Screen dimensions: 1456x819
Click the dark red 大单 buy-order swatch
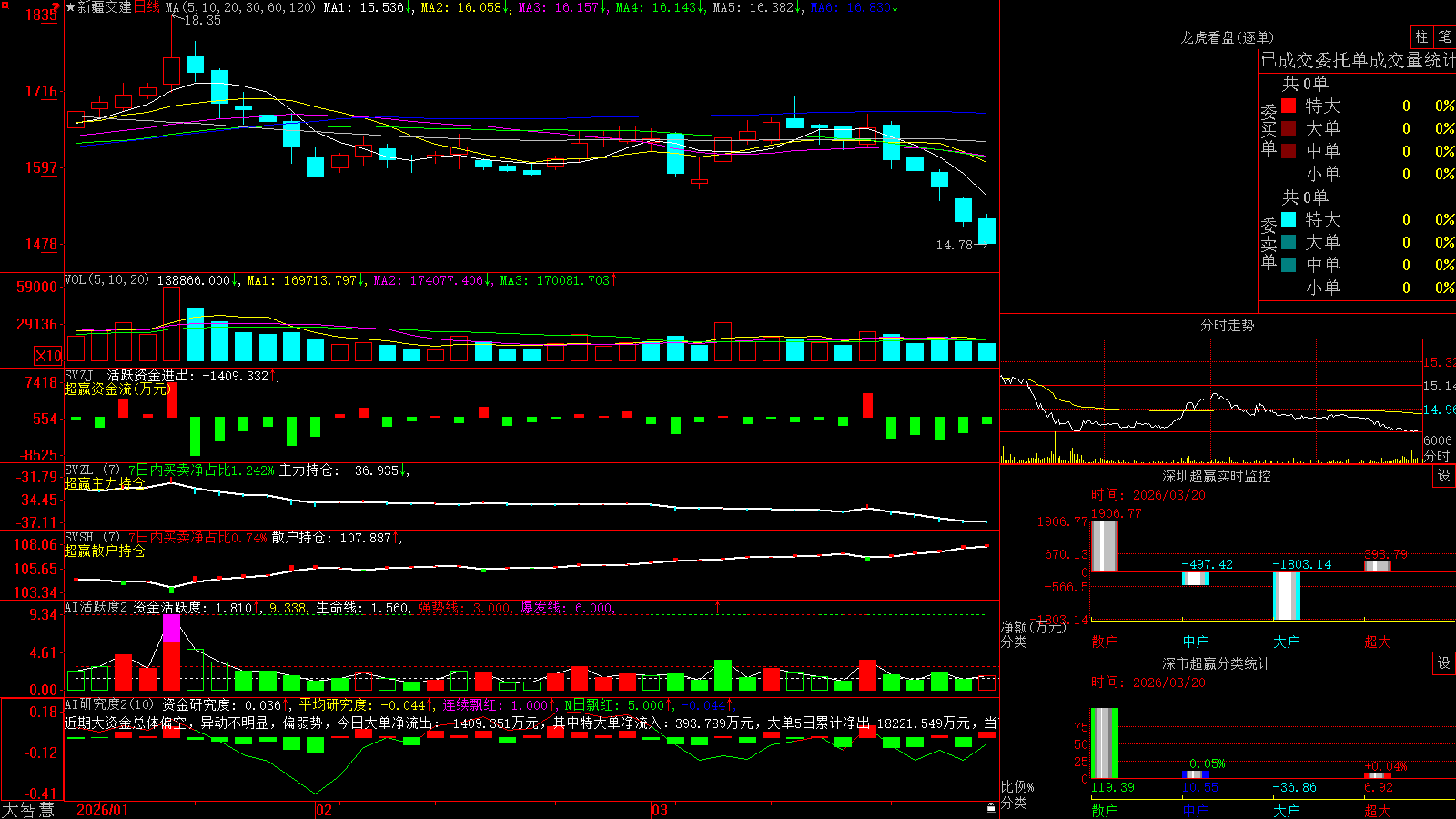coord(1289,128)
